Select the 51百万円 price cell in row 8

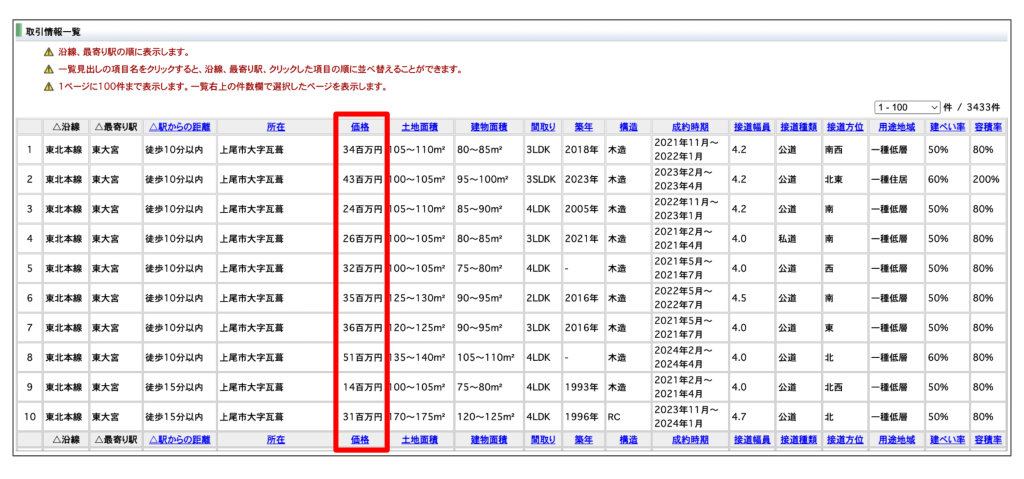tap(362, 357)
